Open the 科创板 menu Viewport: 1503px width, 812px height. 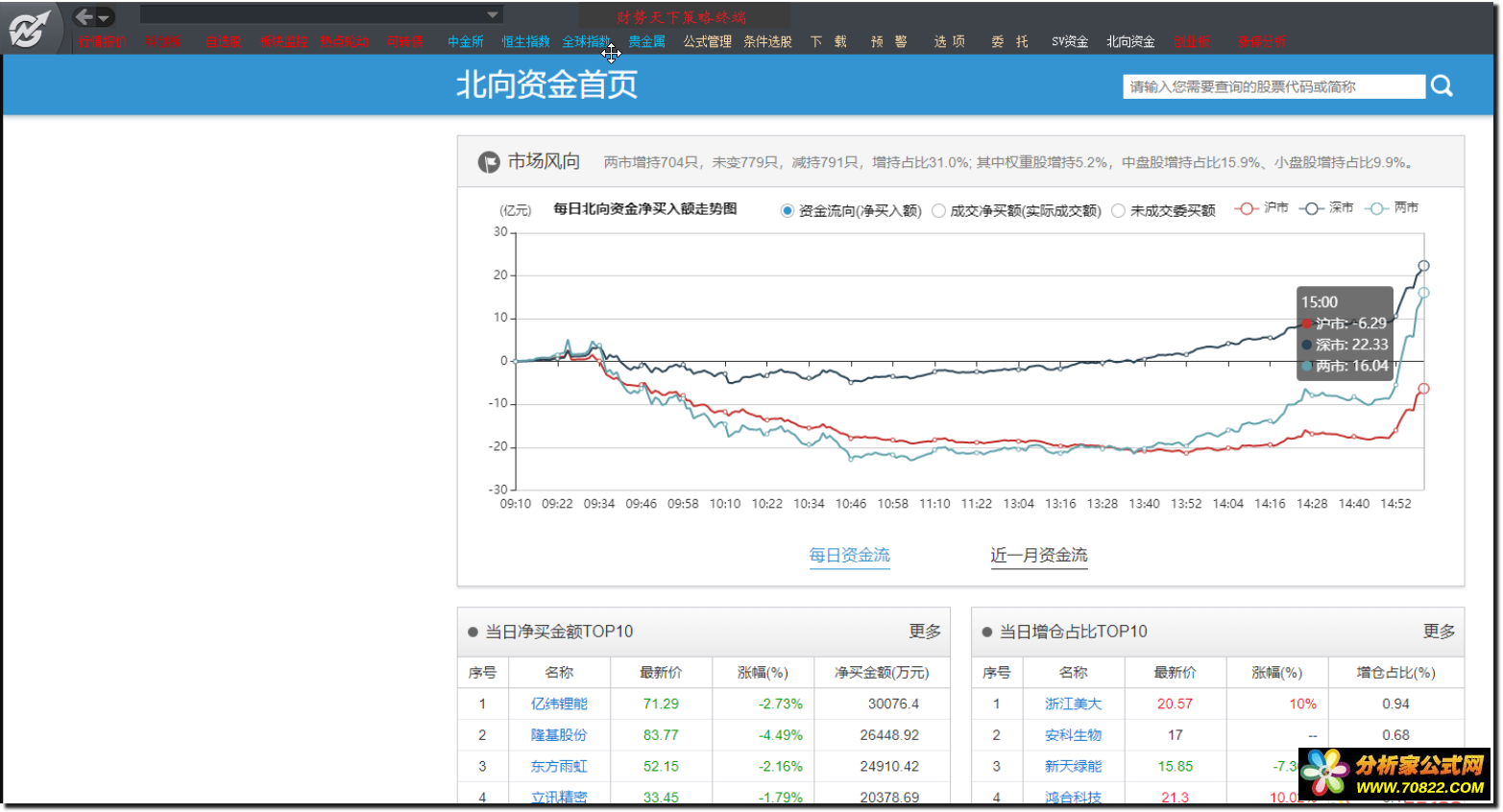tap(162, 42)
